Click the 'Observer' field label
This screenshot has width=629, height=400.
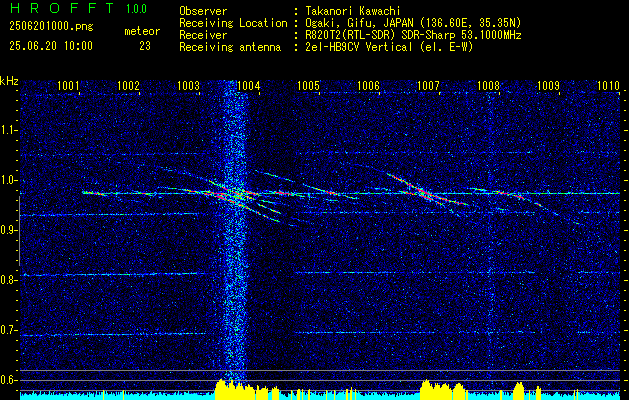(203, 11)
